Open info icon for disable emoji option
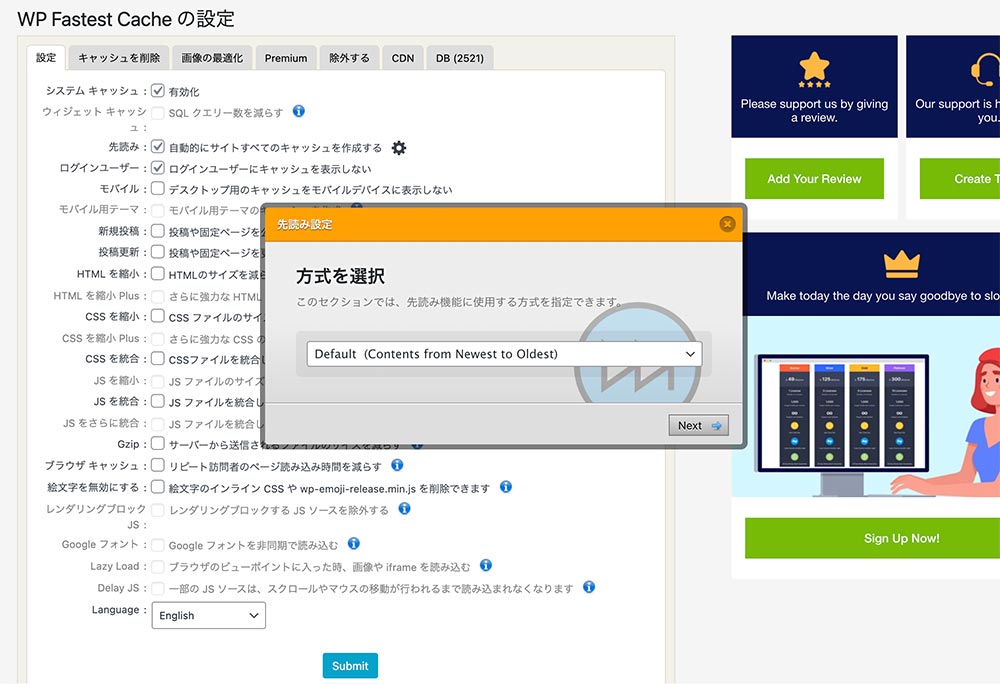The image size is (1000, 684). point(506,487)
